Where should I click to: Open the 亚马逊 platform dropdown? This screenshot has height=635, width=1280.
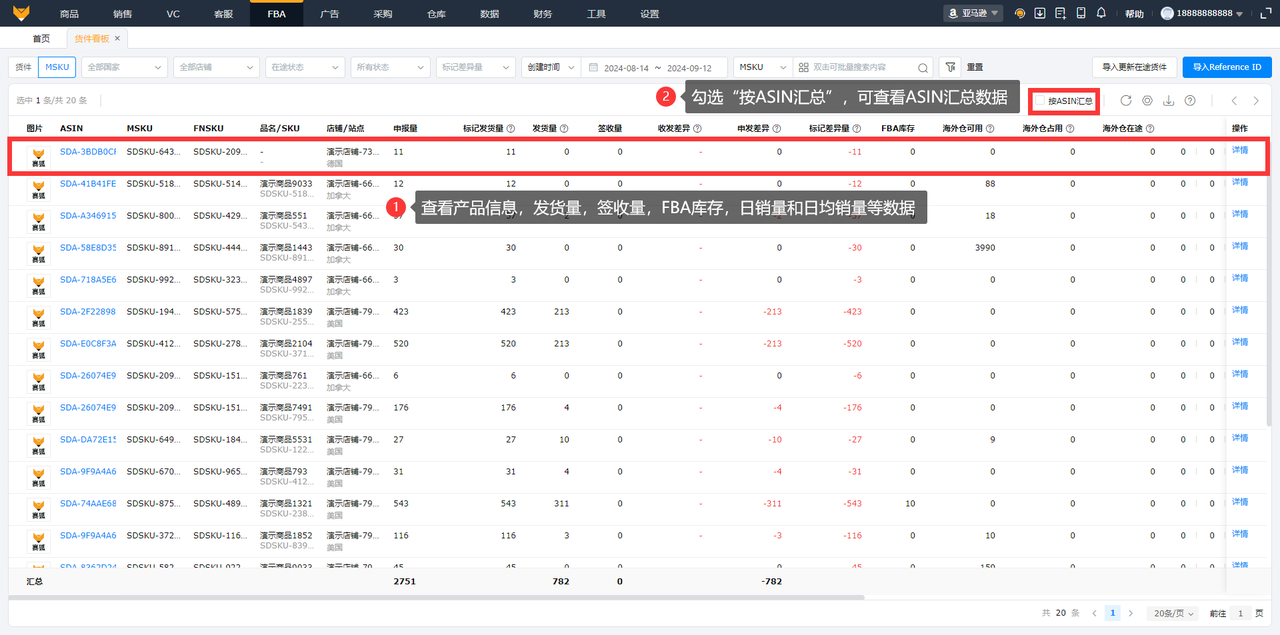point(972,14)
